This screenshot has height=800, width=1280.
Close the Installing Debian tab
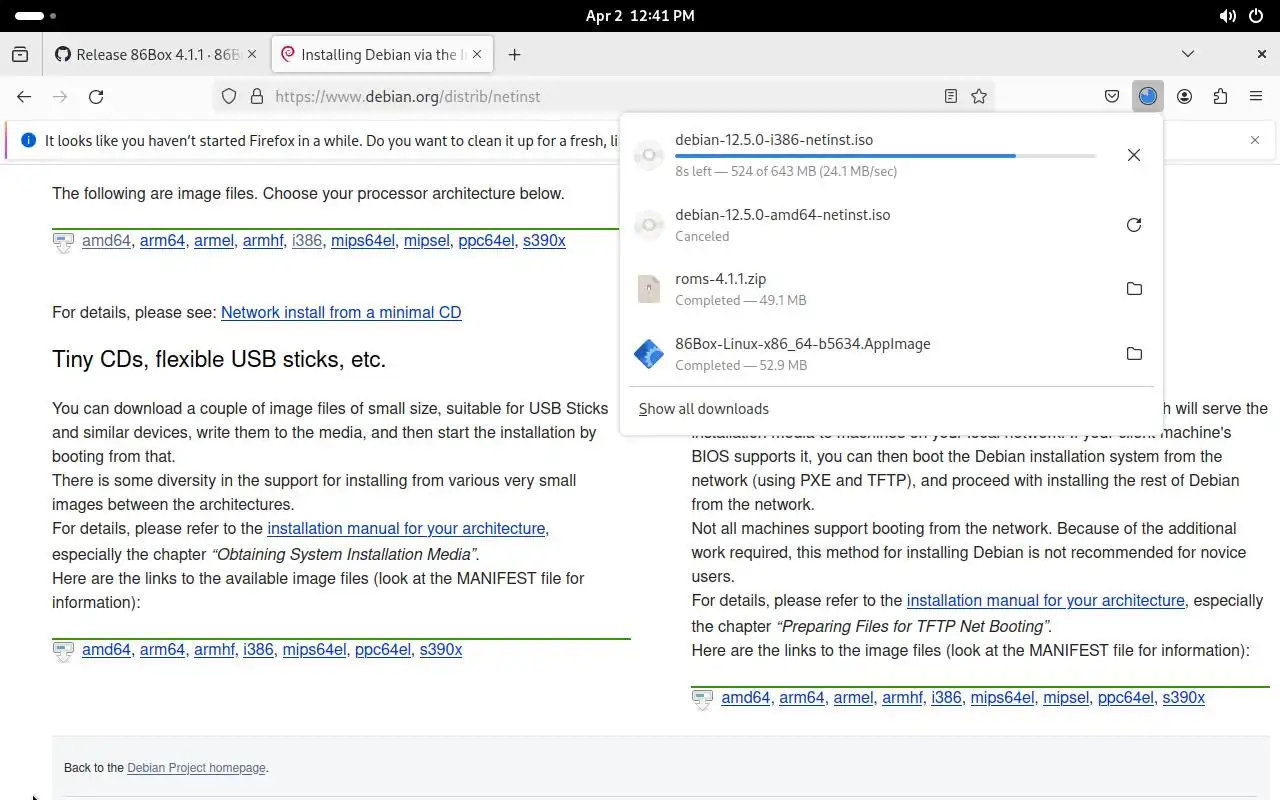[477, 55]
